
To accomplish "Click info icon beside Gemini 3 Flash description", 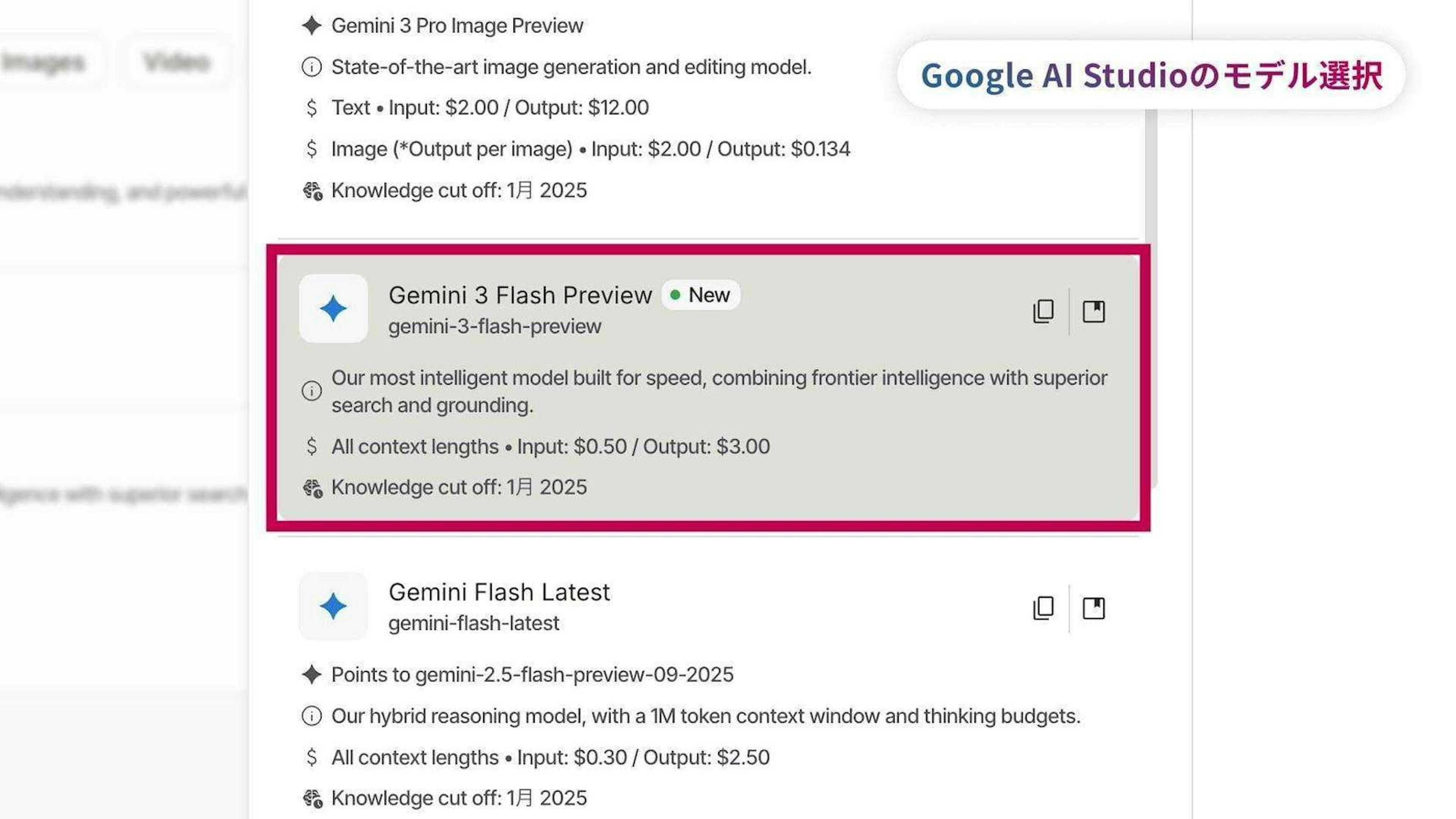I will pyautogui.click(x=311, y=391).
